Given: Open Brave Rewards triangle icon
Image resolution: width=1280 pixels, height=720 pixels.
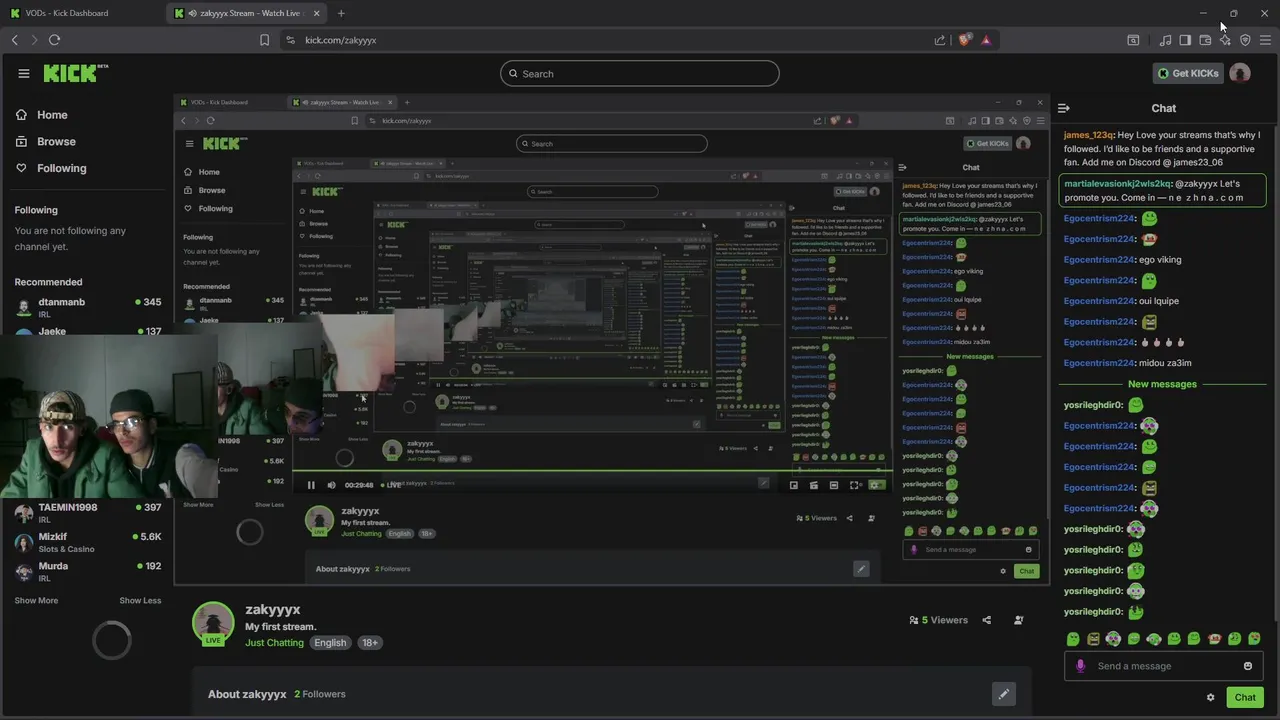Looking at the screenshot, I should click(986, 40).
